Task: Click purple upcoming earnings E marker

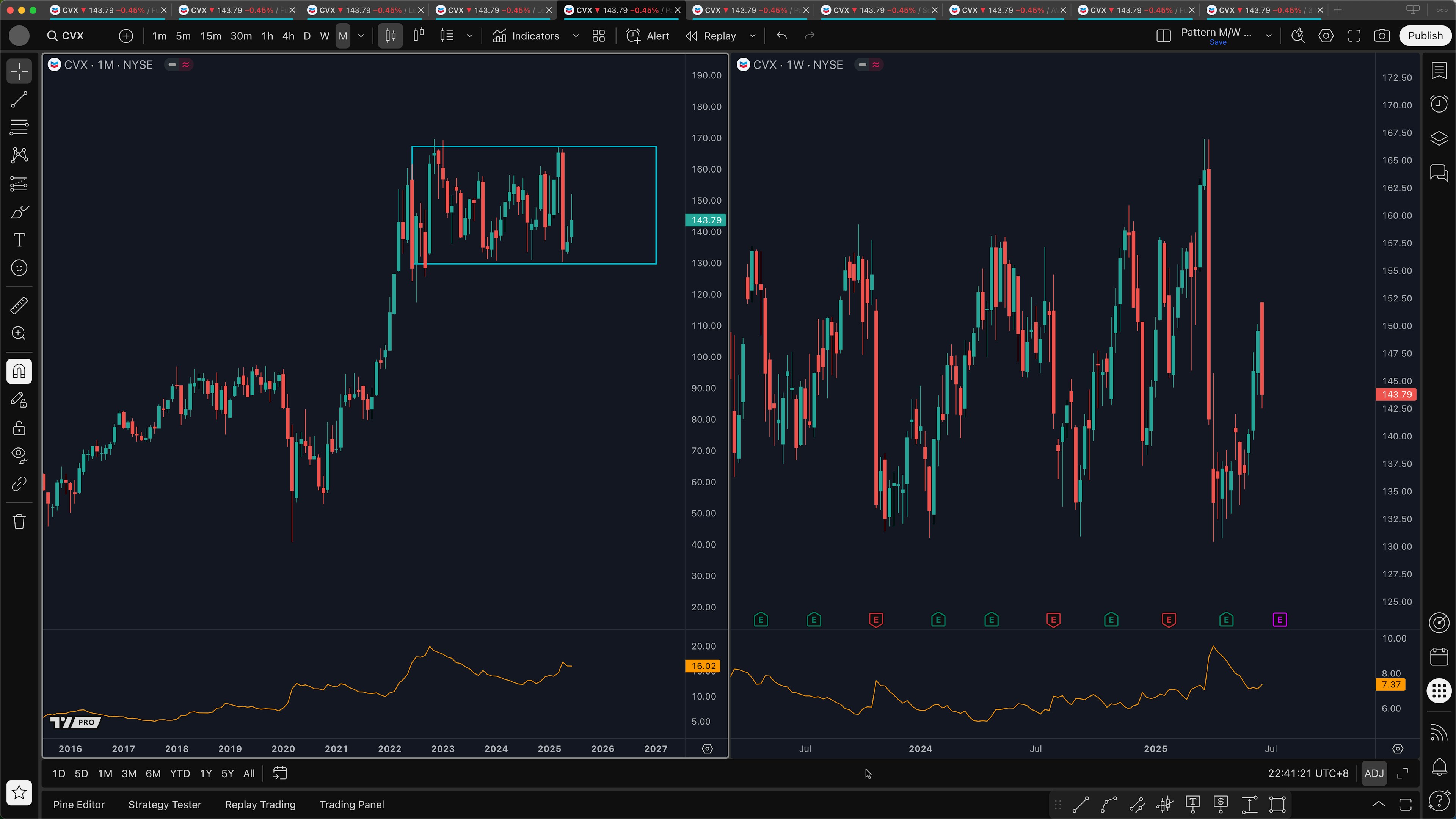Action: (x=1280, y=620)
